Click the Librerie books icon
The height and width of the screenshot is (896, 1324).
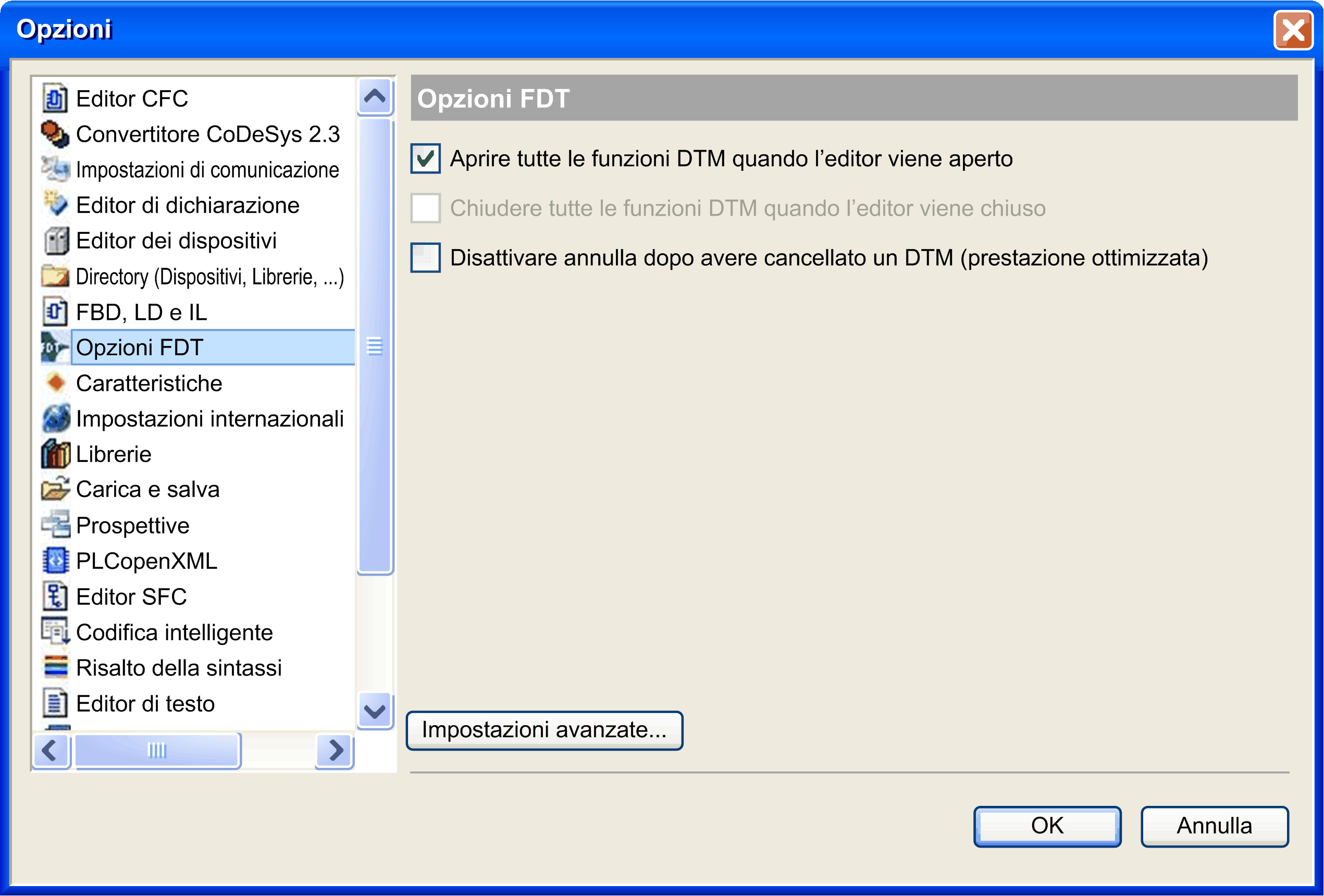(55, 455)
